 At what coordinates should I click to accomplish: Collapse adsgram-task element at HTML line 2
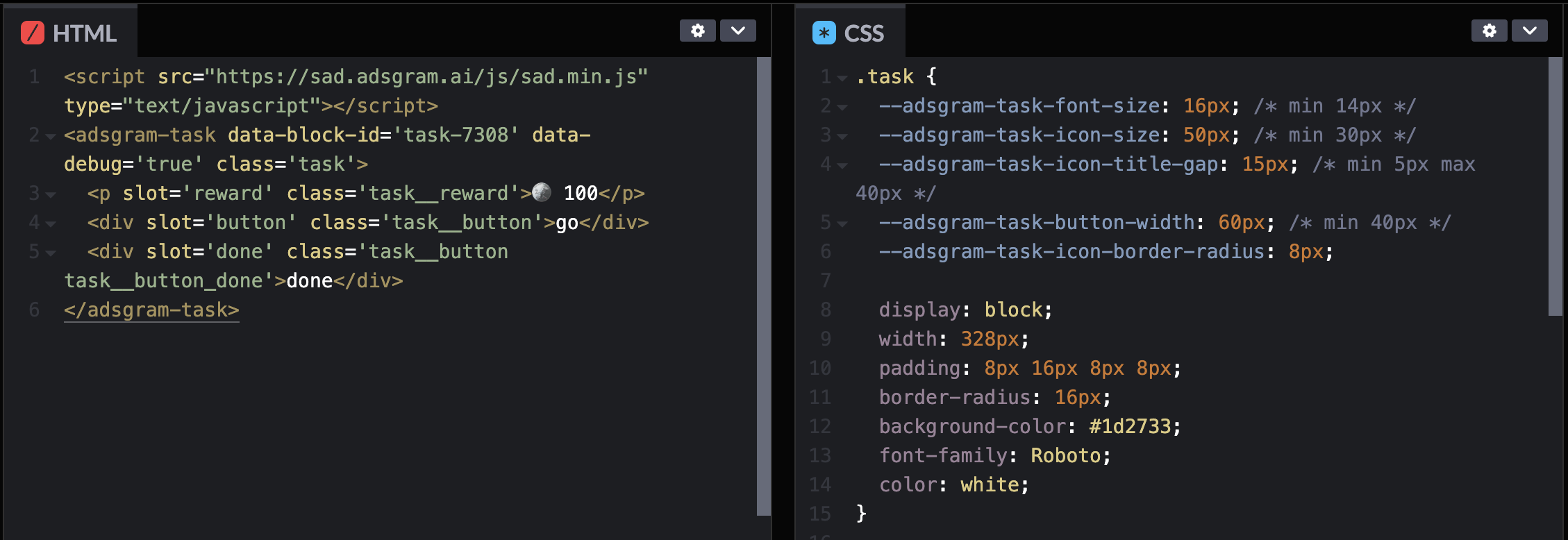click(50, 137)
